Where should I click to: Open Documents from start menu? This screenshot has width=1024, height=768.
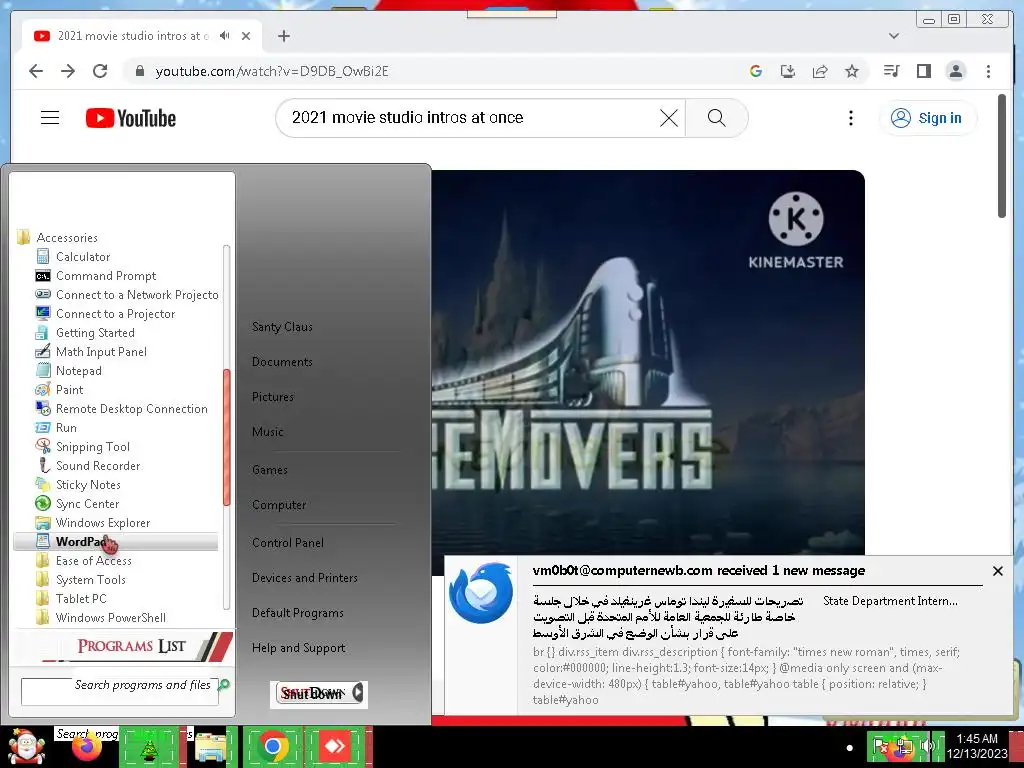tap(282, 362)
